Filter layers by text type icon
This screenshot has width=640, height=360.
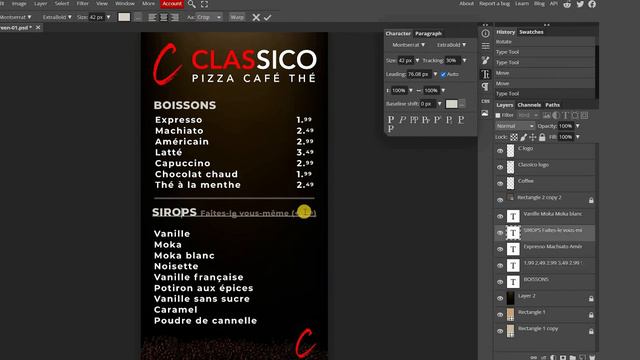click(x=566, y=116)
